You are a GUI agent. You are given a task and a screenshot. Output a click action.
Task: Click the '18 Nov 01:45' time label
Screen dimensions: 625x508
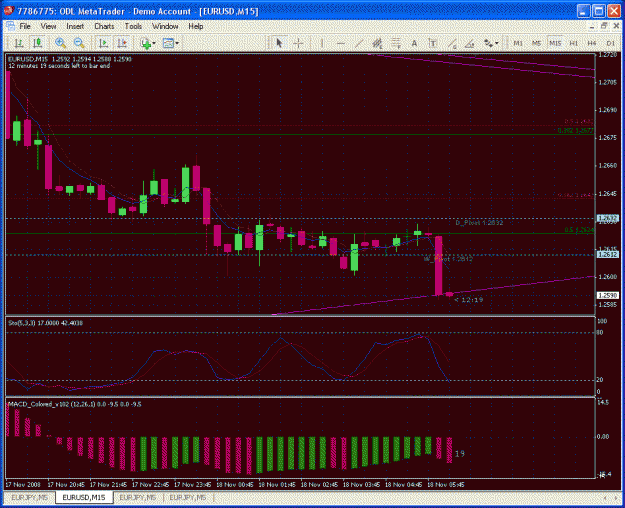click(x=277, y=485)
